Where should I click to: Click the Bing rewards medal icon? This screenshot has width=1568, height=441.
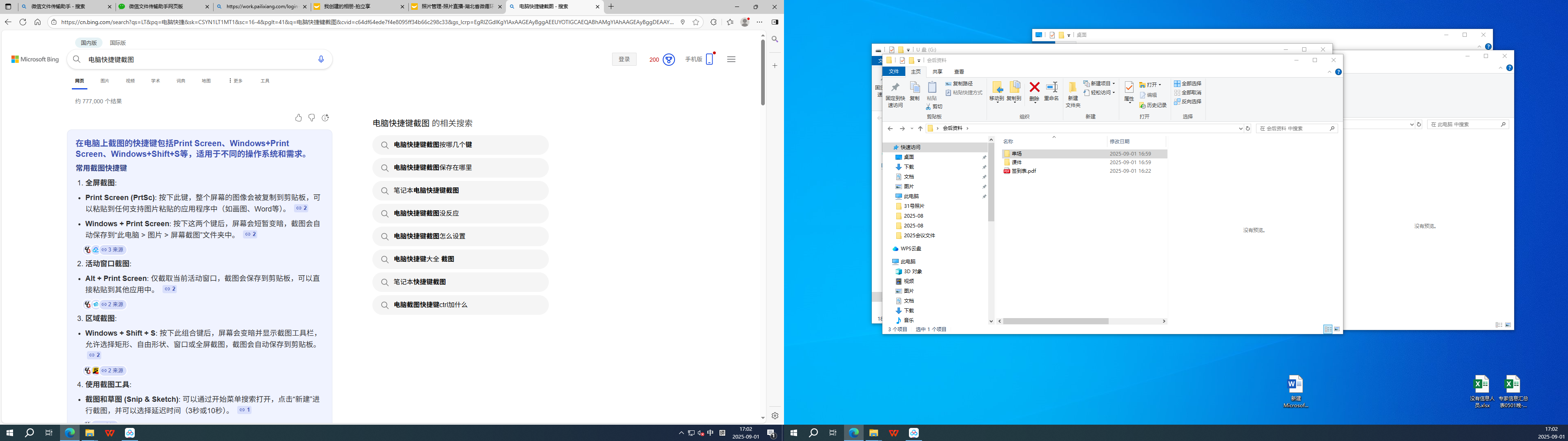click(669, 60)
